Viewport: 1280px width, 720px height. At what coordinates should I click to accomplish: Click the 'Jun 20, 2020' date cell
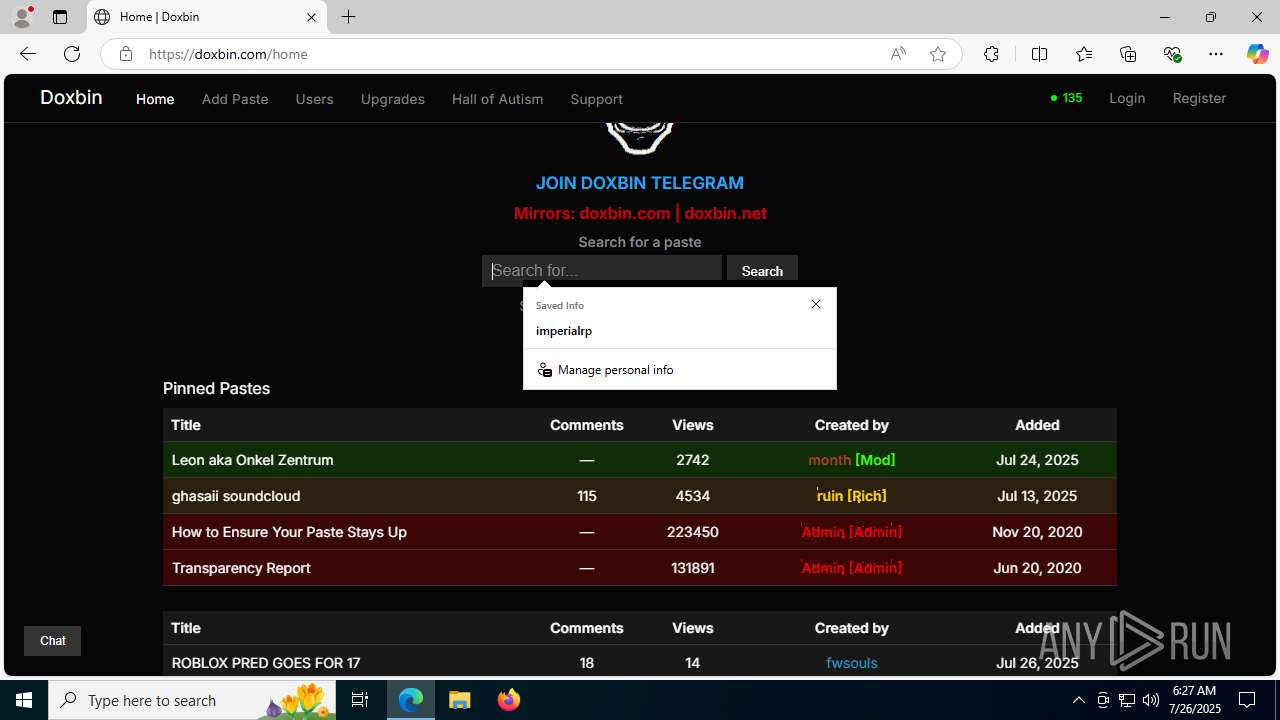pyautogui.click(x=1037, y=568)
